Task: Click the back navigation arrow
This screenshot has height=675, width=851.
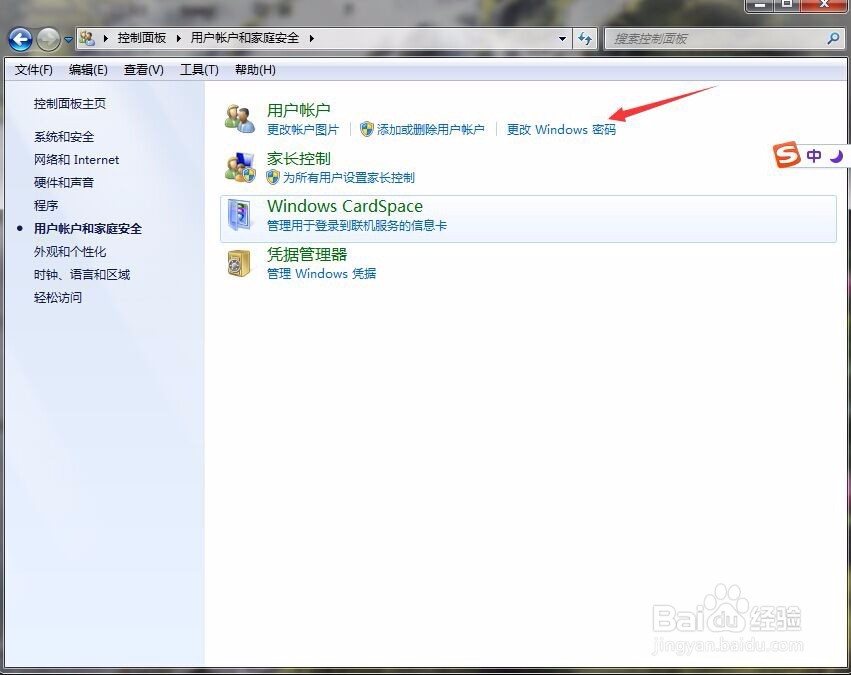Action: click(20, 39)
